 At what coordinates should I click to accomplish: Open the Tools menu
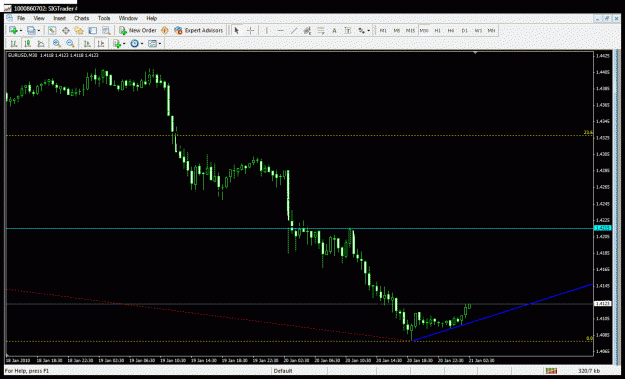(104, 18)
